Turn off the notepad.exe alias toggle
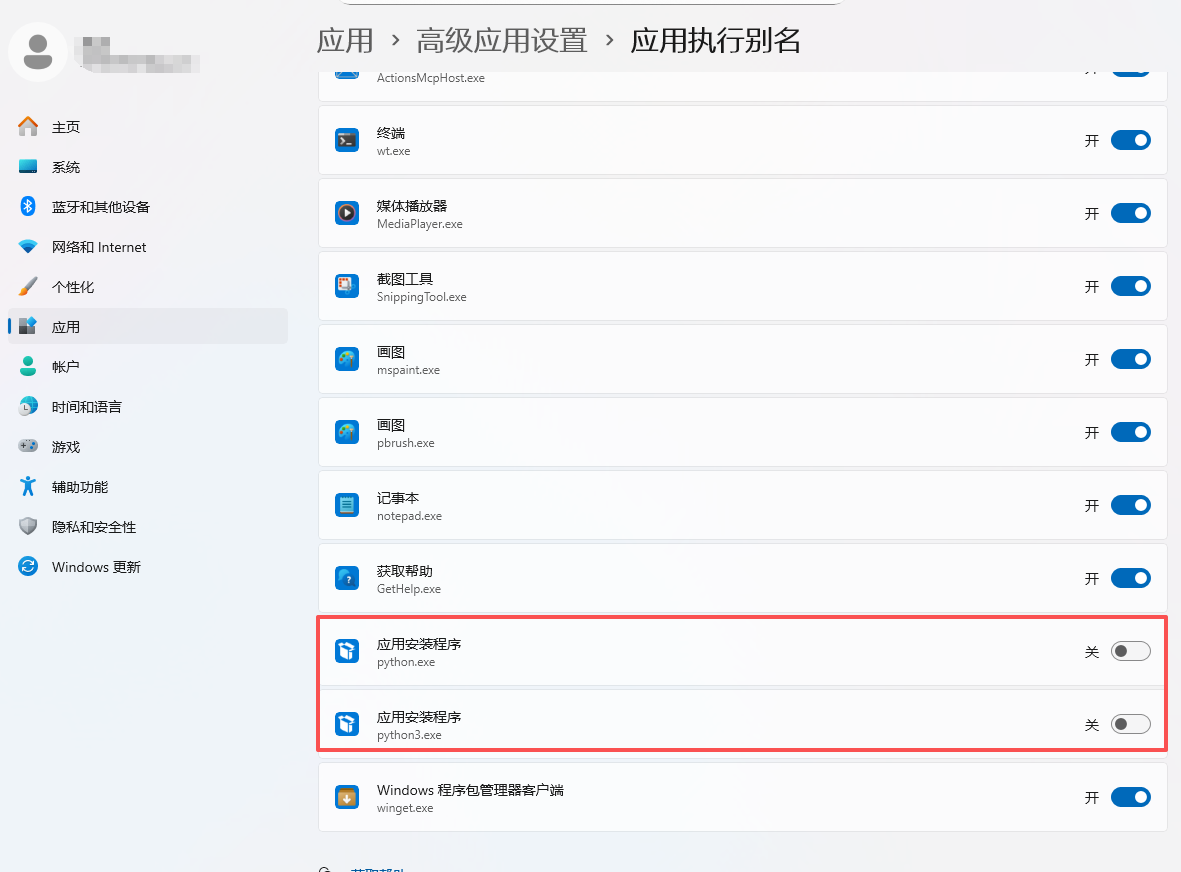 pos(1130,505)
